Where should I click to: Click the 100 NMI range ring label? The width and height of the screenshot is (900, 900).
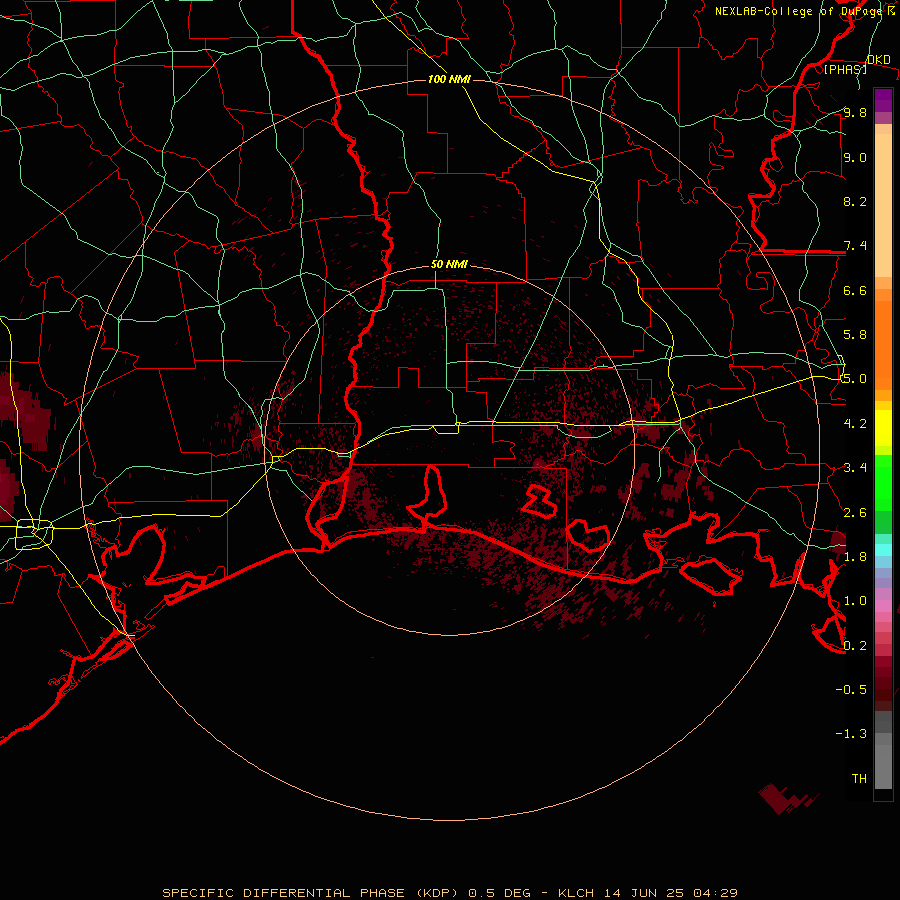click(449, 79)
